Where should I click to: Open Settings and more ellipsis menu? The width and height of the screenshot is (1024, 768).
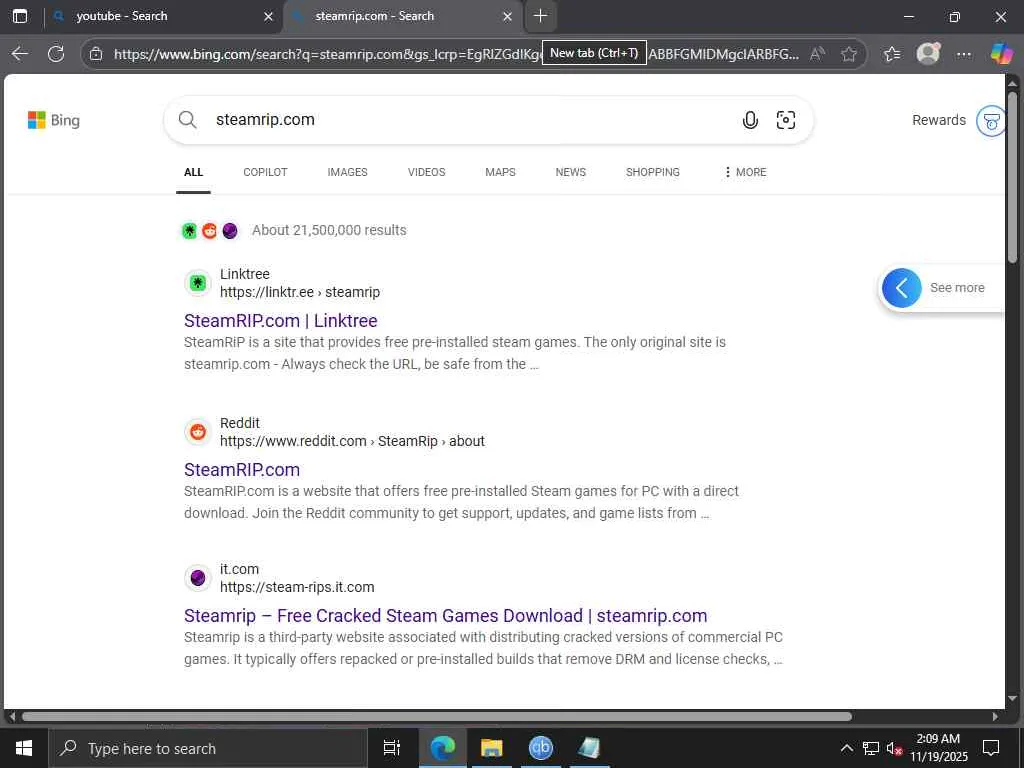[964, 54]
